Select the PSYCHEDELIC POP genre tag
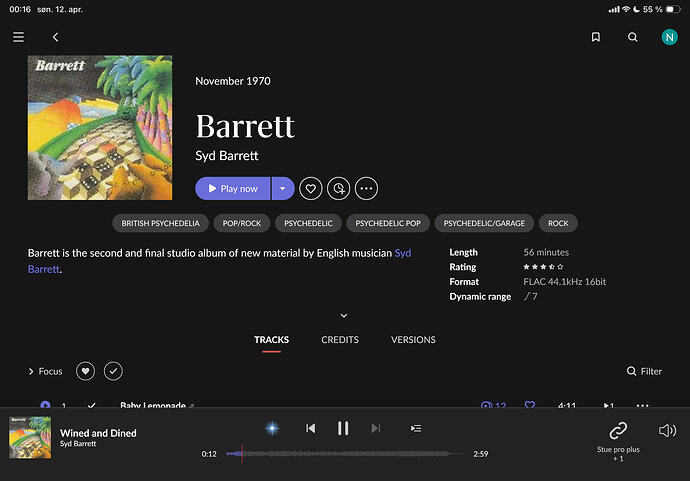690x481 pixels. [388, 223]
